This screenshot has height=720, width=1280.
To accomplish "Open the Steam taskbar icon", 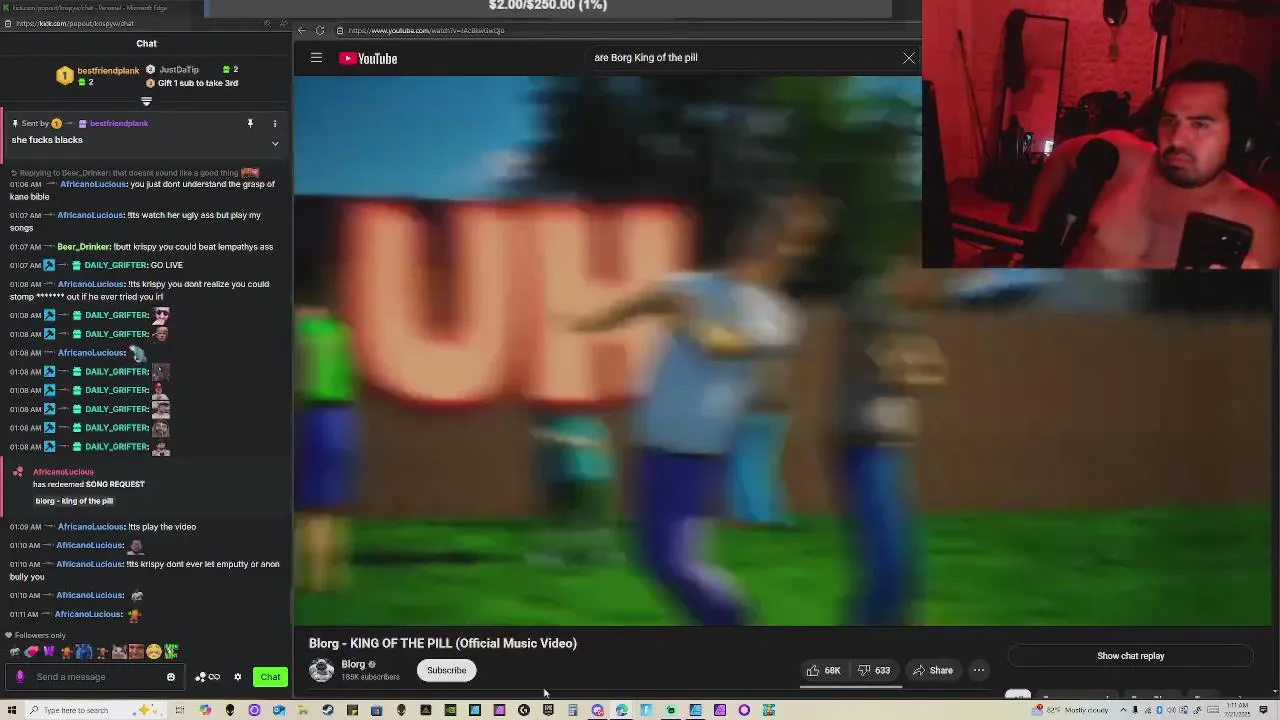I will tap(328, 710).
